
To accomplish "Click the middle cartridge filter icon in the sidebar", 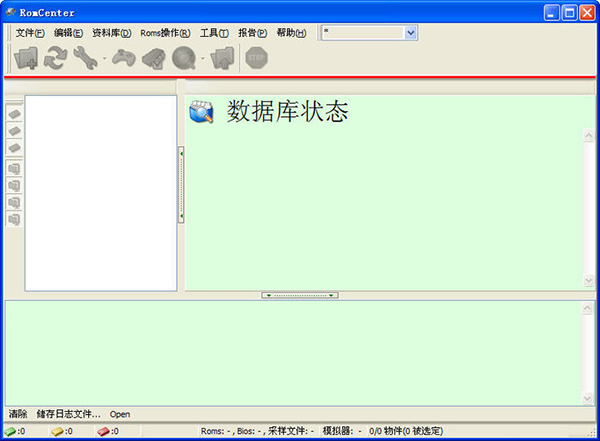I will 15,131.
